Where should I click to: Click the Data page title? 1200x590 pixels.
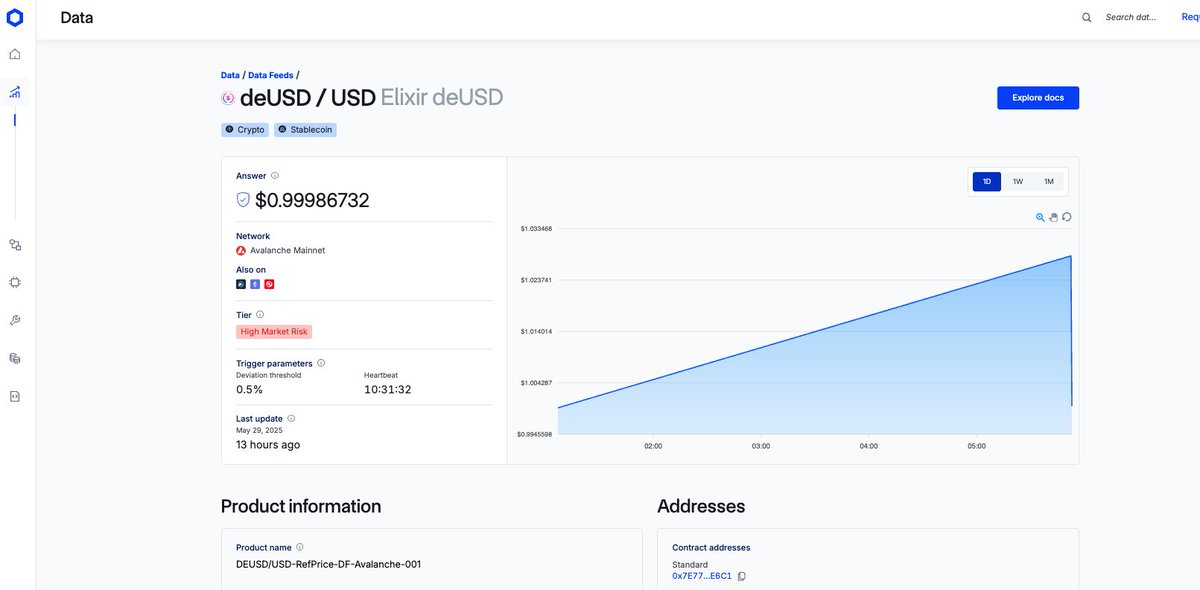pyautogui.click(x=77, y=17)
